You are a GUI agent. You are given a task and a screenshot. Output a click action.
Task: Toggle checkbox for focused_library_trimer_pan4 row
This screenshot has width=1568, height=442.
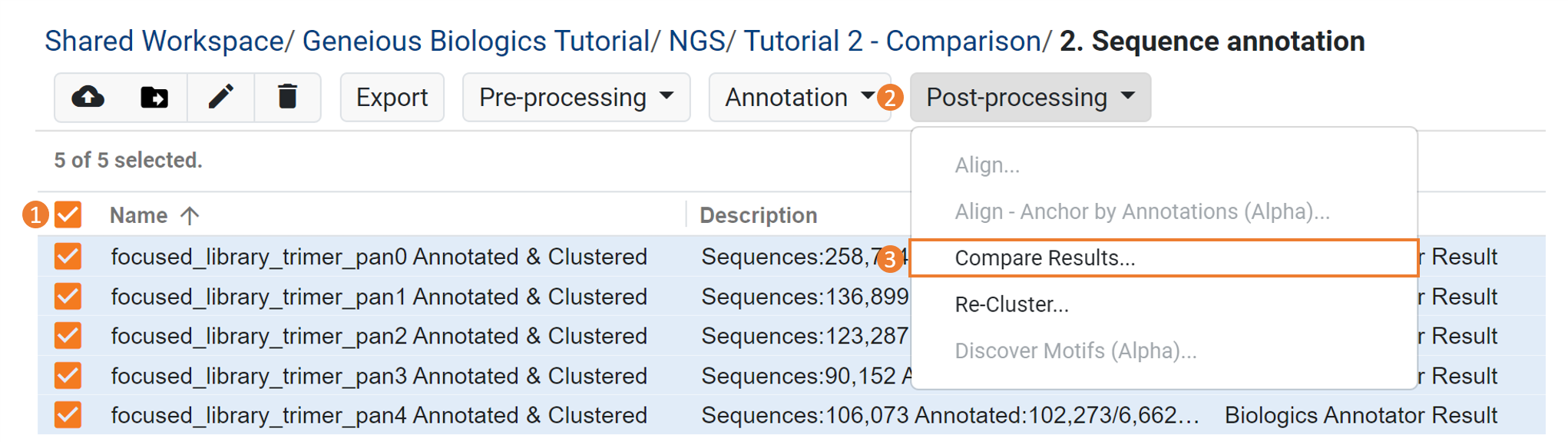[x=68, y=415]
